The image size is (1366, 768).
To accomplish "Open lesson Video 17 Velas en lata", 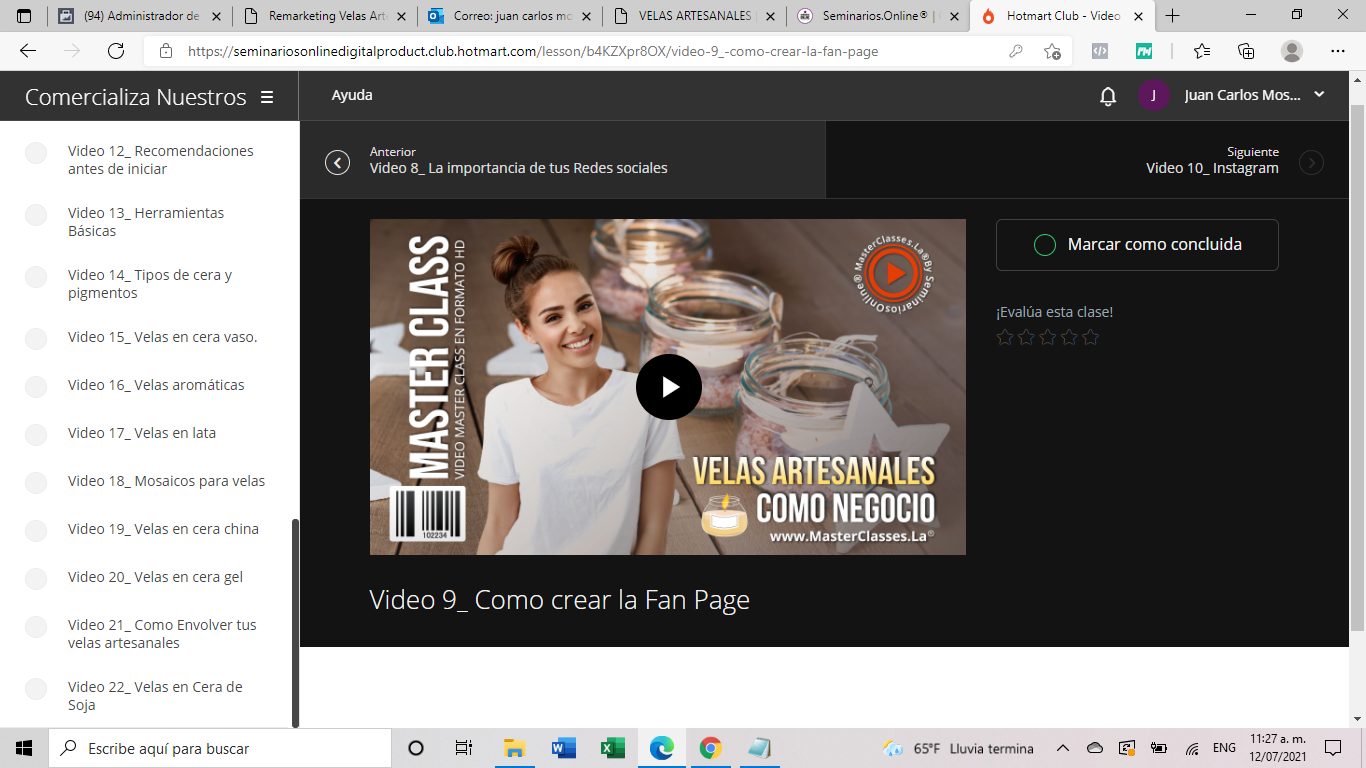I will [x=142, y=433].
